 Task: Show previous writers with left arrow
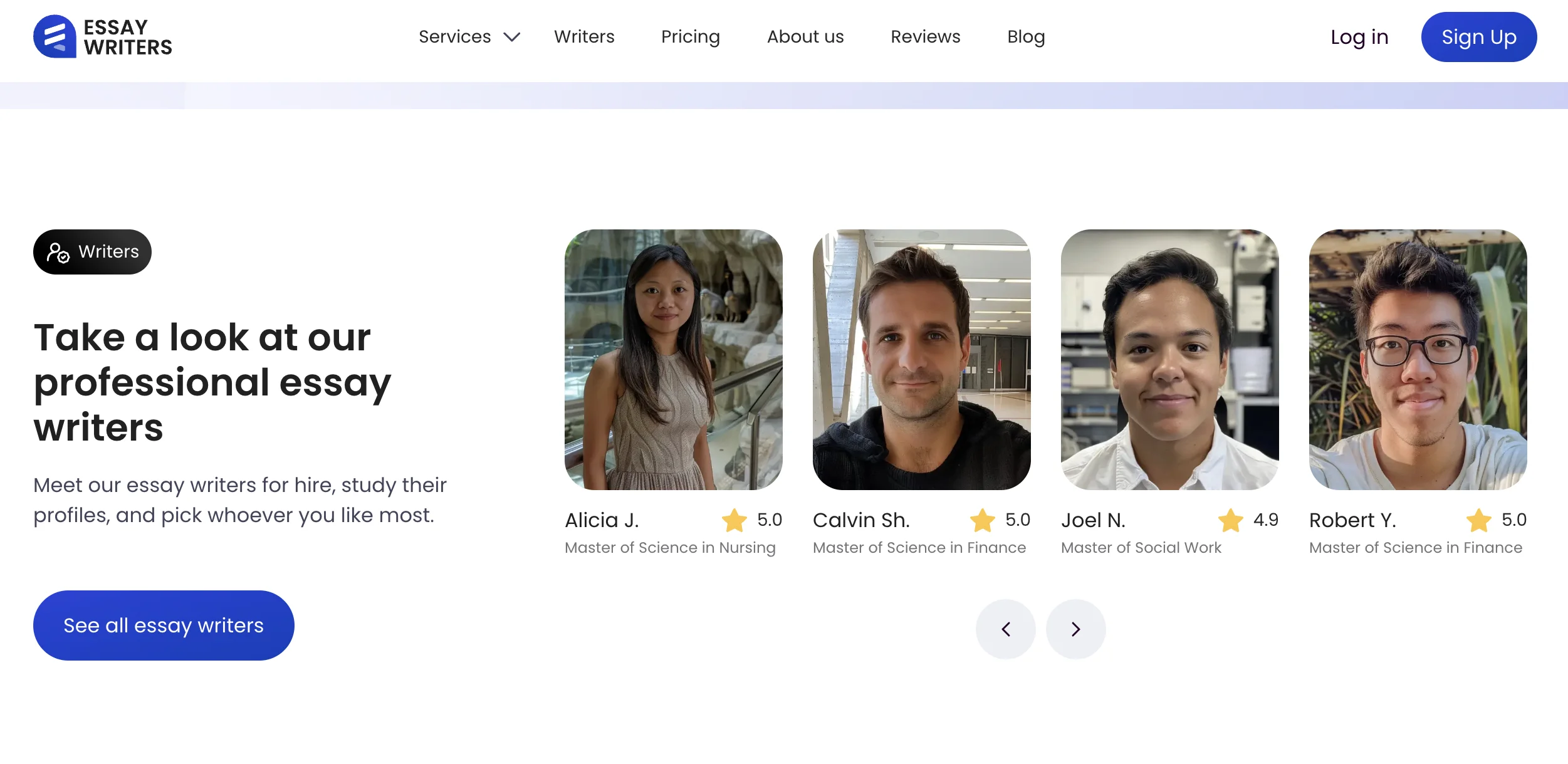[x=1005, y=629]
